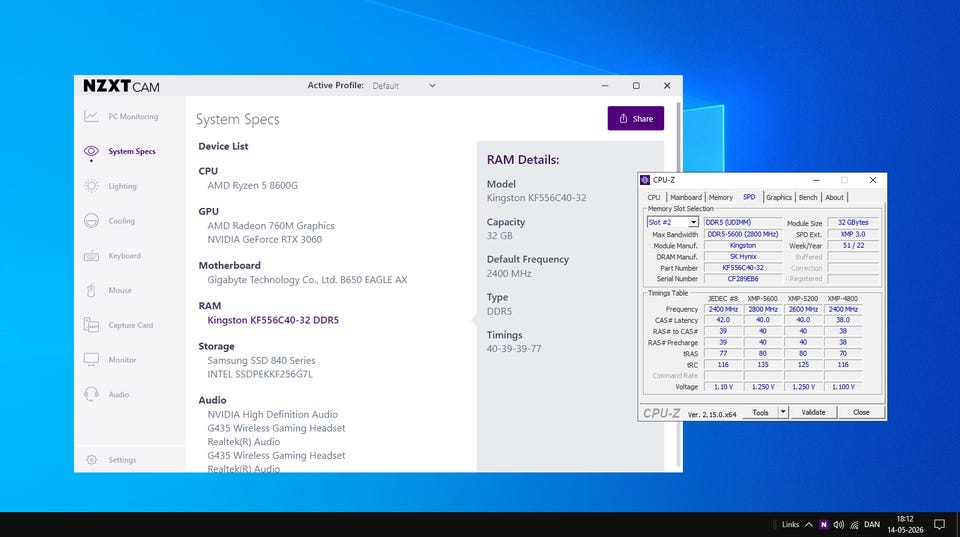Select the Samsung SSD 840 Series entry
The width and height of the screenshot is (960, 537).
click(261, 361)
